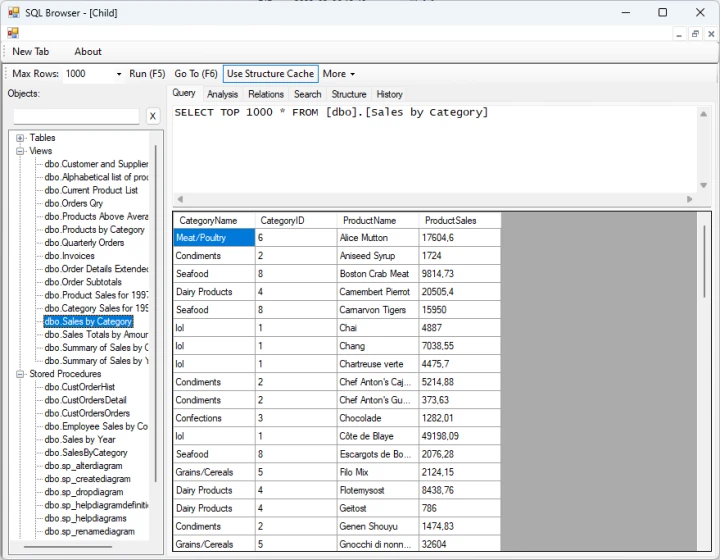This screenshot has height=560, width=720.
Task: Select dbo.SalesByCategory stored procedure
Action: click(86, 453)
